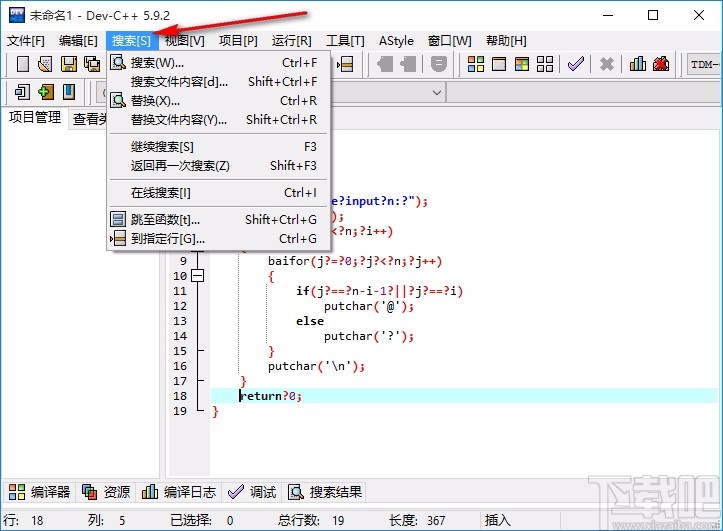The height and width of the screenshot is (531, 723).
Task: Click the remove from project icon
Action: click(x=69, y=92)
